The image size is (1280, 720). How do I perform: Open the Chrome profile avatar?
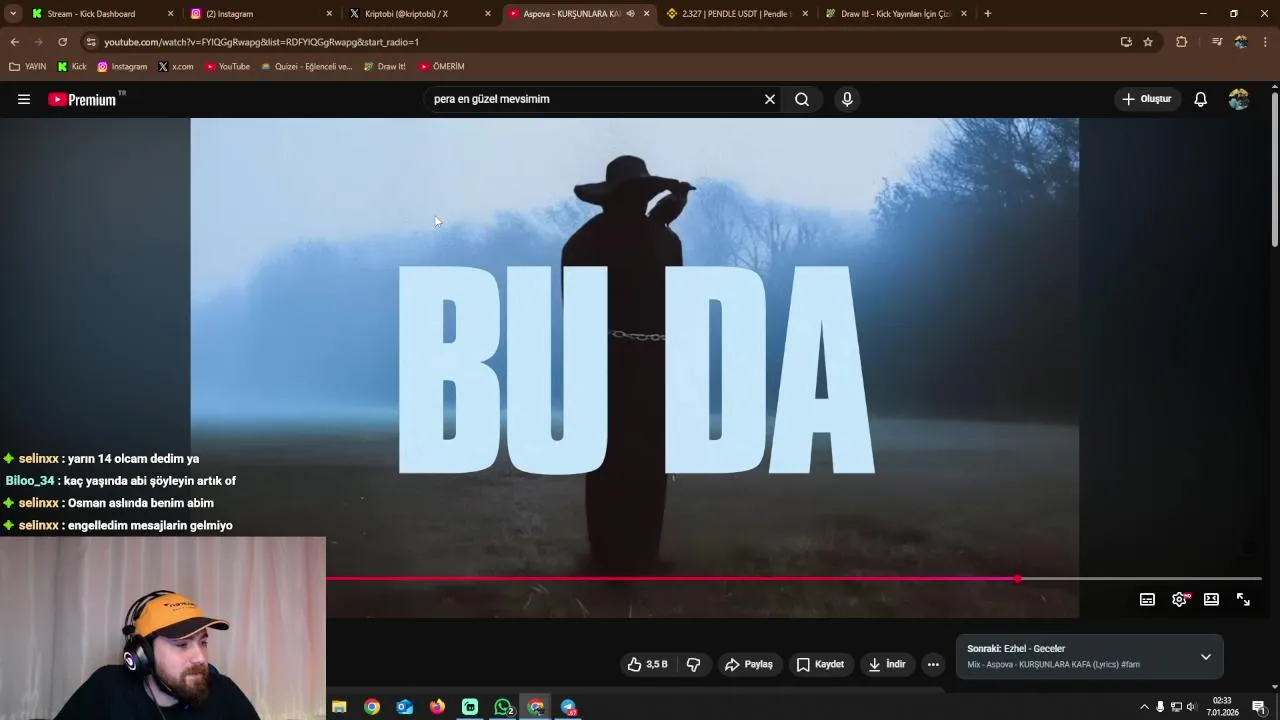(x=1241, y=42)
